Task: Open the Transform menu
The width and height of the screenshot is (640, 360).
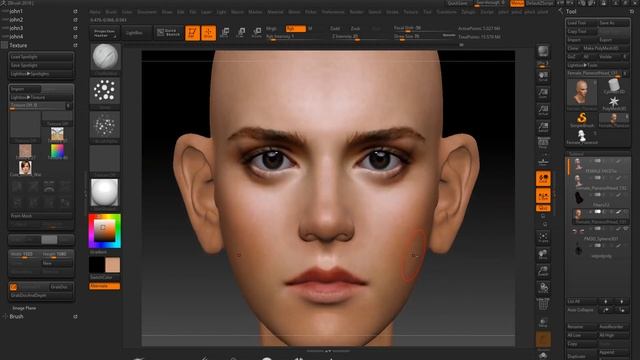Action: click(447, 12)
